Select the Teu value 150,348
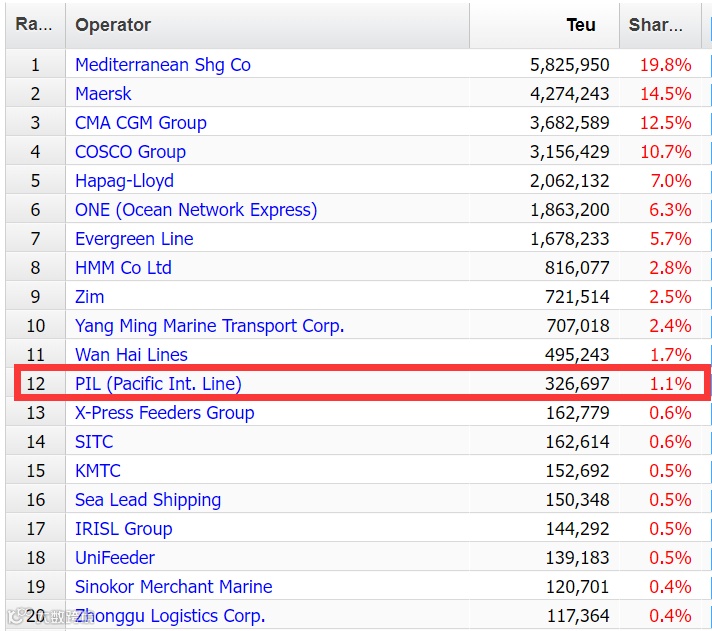712x631 pixels. (x=578, y=500)
